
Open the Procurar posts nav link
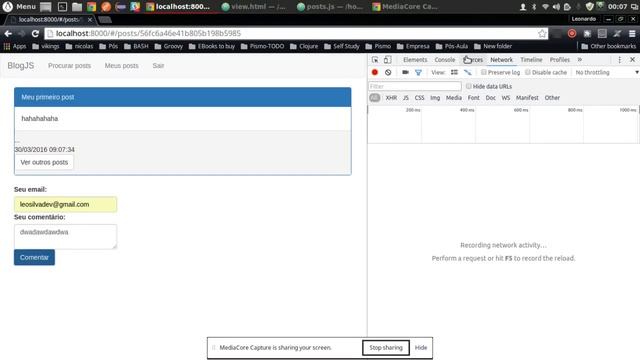[x=69, y=66]
